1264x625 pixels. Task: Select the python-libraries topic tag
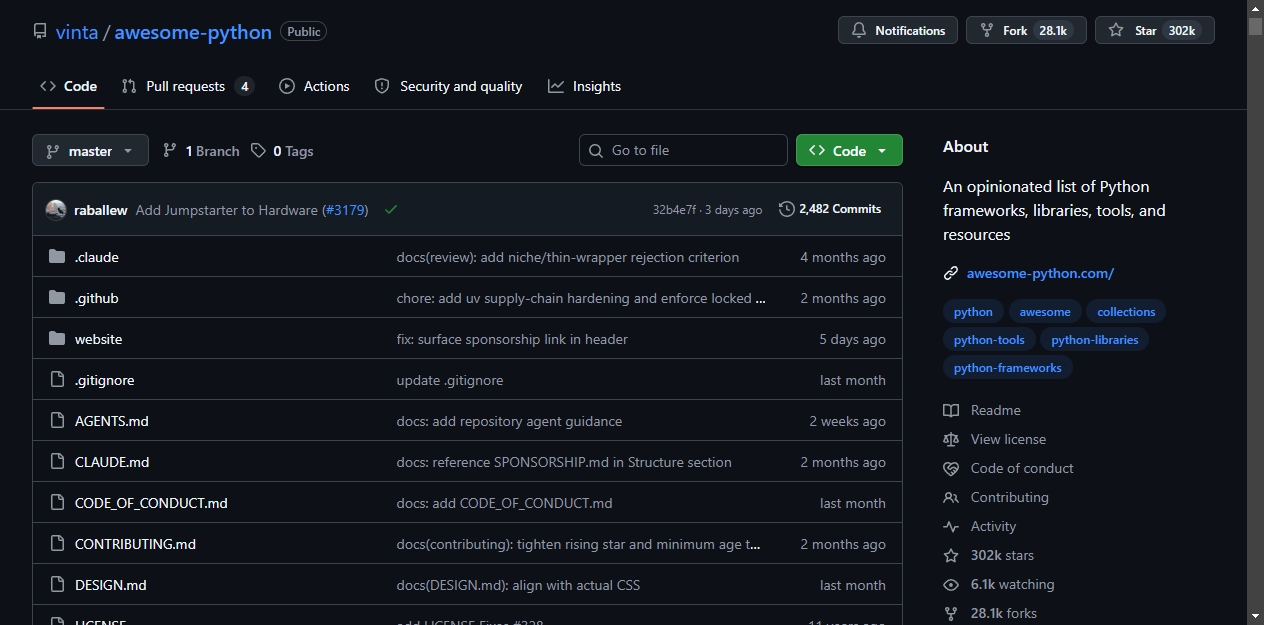pos(1095,340)
